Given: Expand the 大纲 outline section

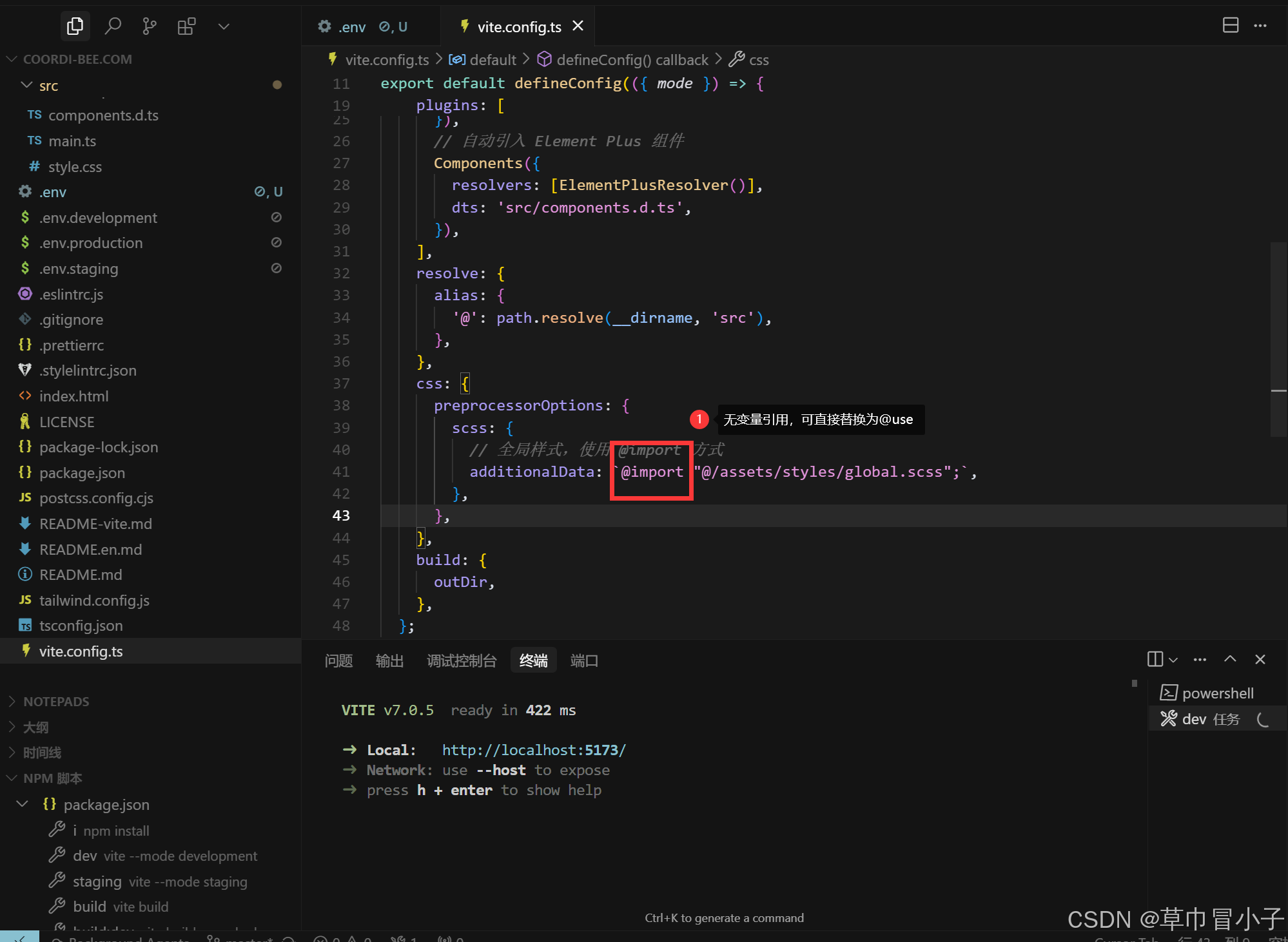Looking at the screenshot, I should (x=151, y=727).
